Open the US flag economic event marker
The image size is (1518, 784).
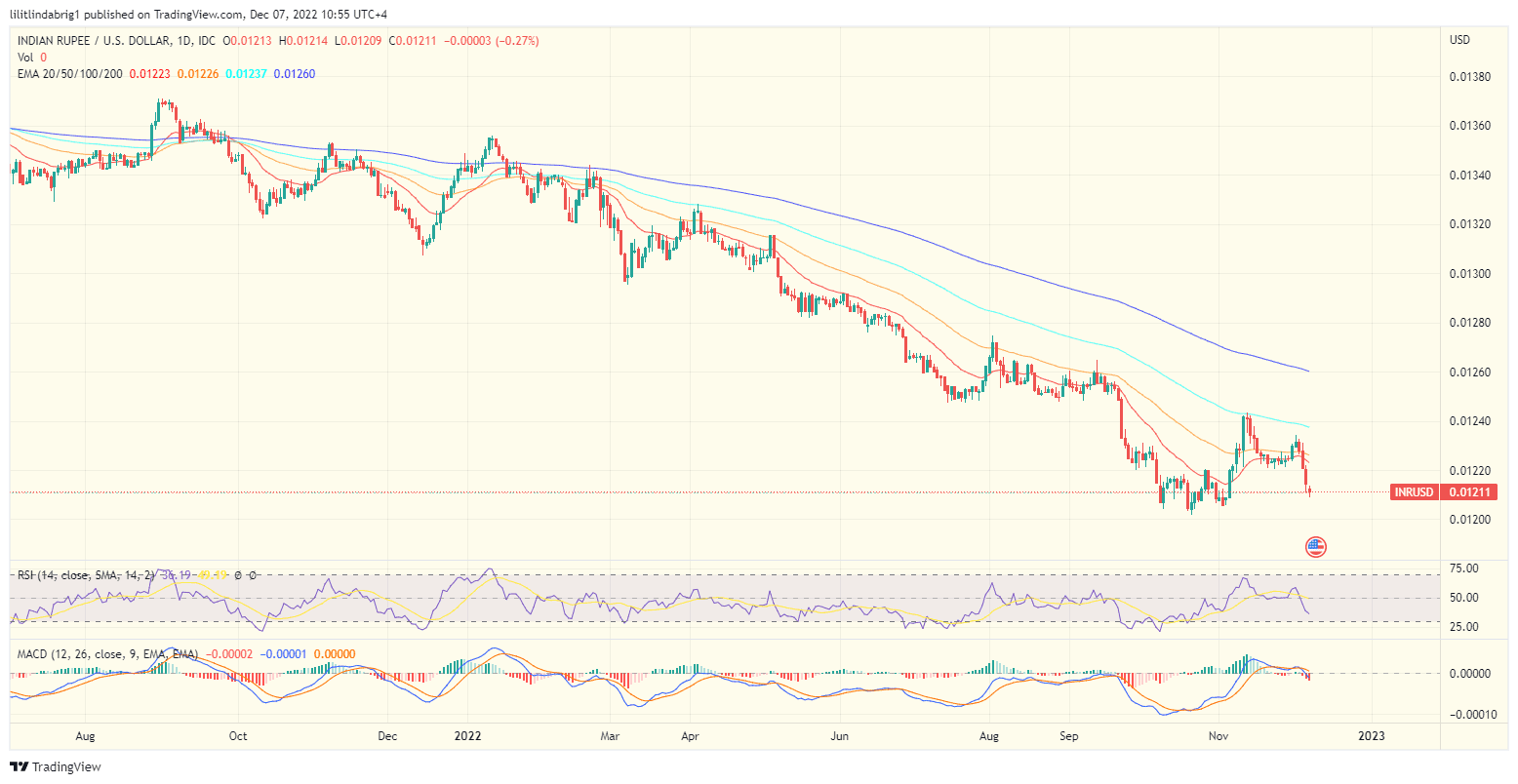click(x=1316, y=547)
